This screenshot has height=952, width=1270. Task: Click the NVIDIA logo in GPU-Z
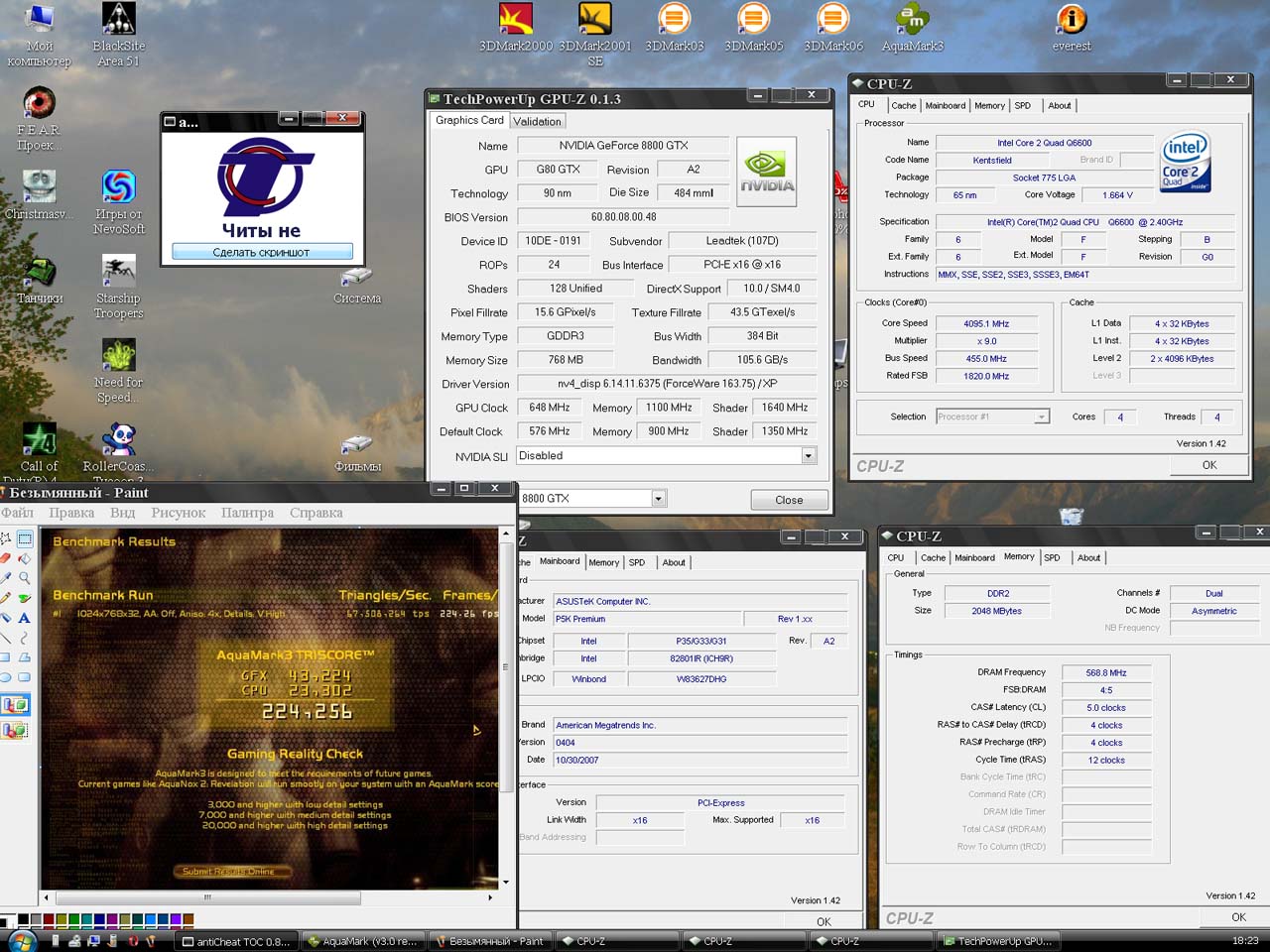[767, 171]
